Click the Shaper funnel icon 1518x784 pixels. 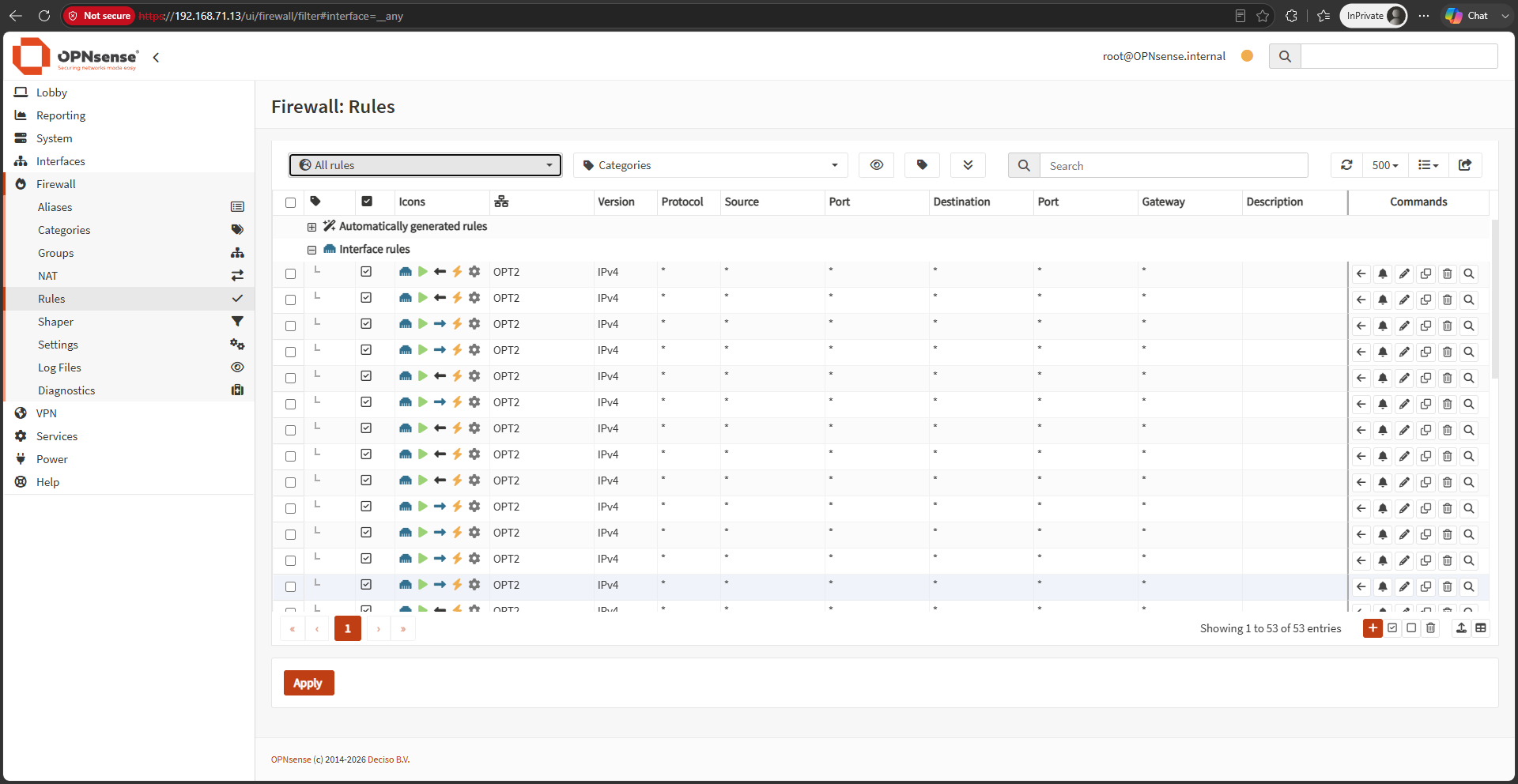click(x=237, y=322)
